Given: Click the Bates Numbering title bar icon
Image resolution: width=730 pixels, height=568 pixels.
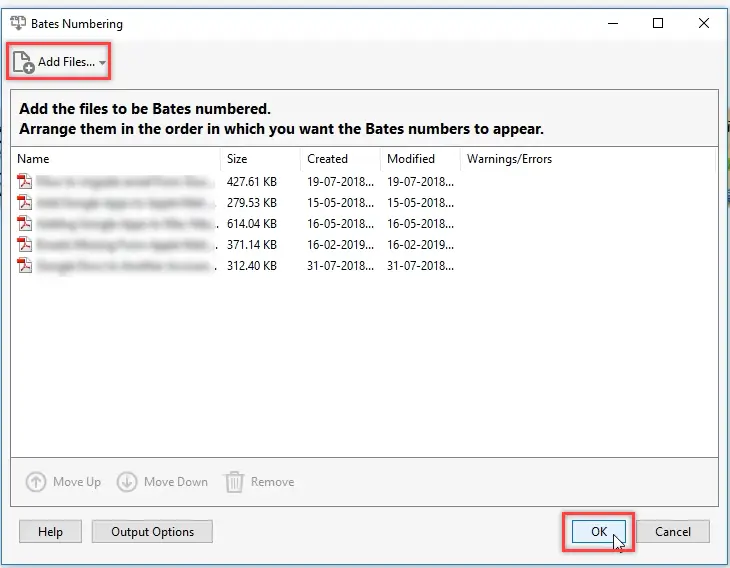Looking at the screenshot, I should click(18, 23).
